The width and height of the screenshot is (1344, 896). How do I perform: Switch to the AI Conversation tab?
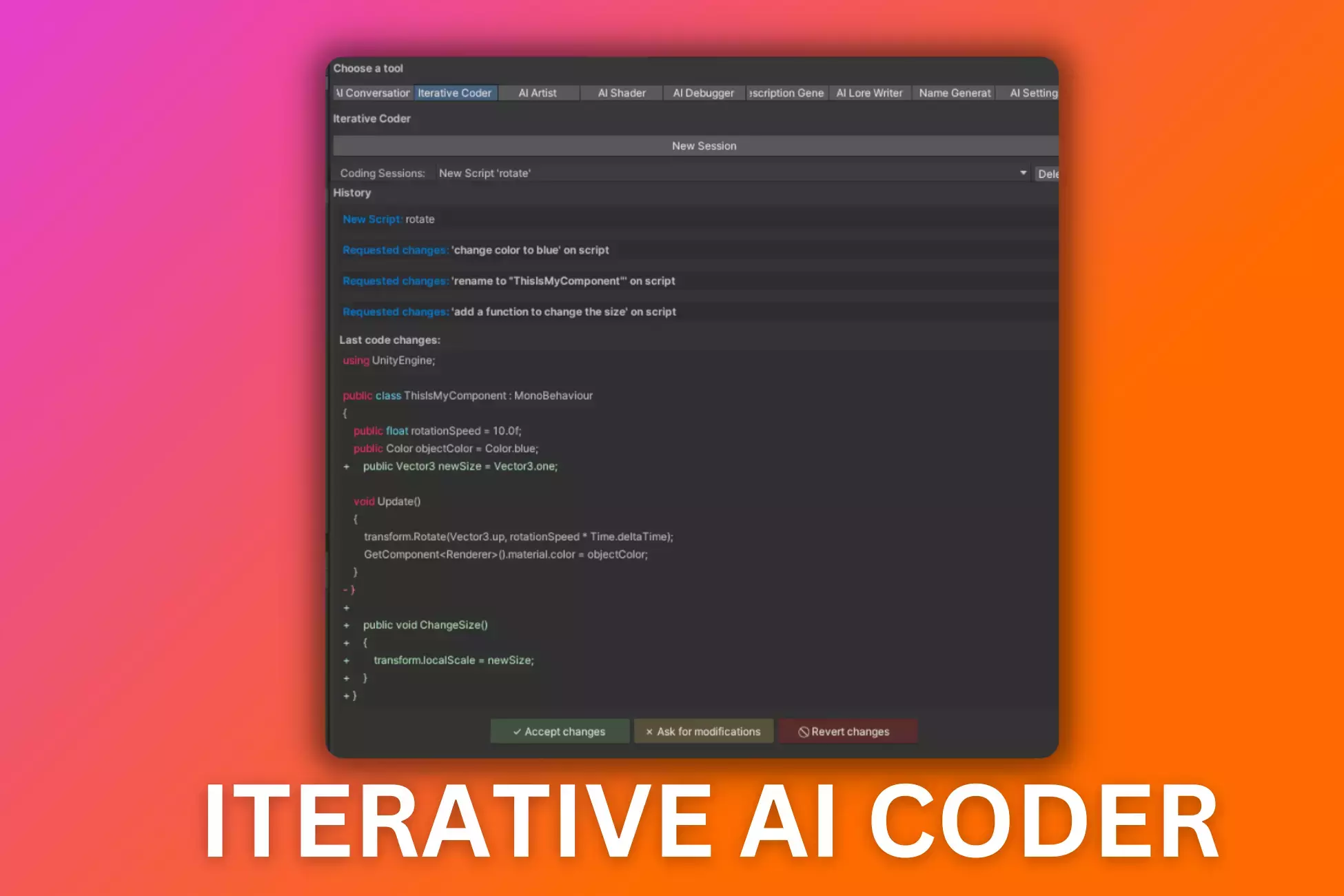pyautogui.click(x=373, y=93)
